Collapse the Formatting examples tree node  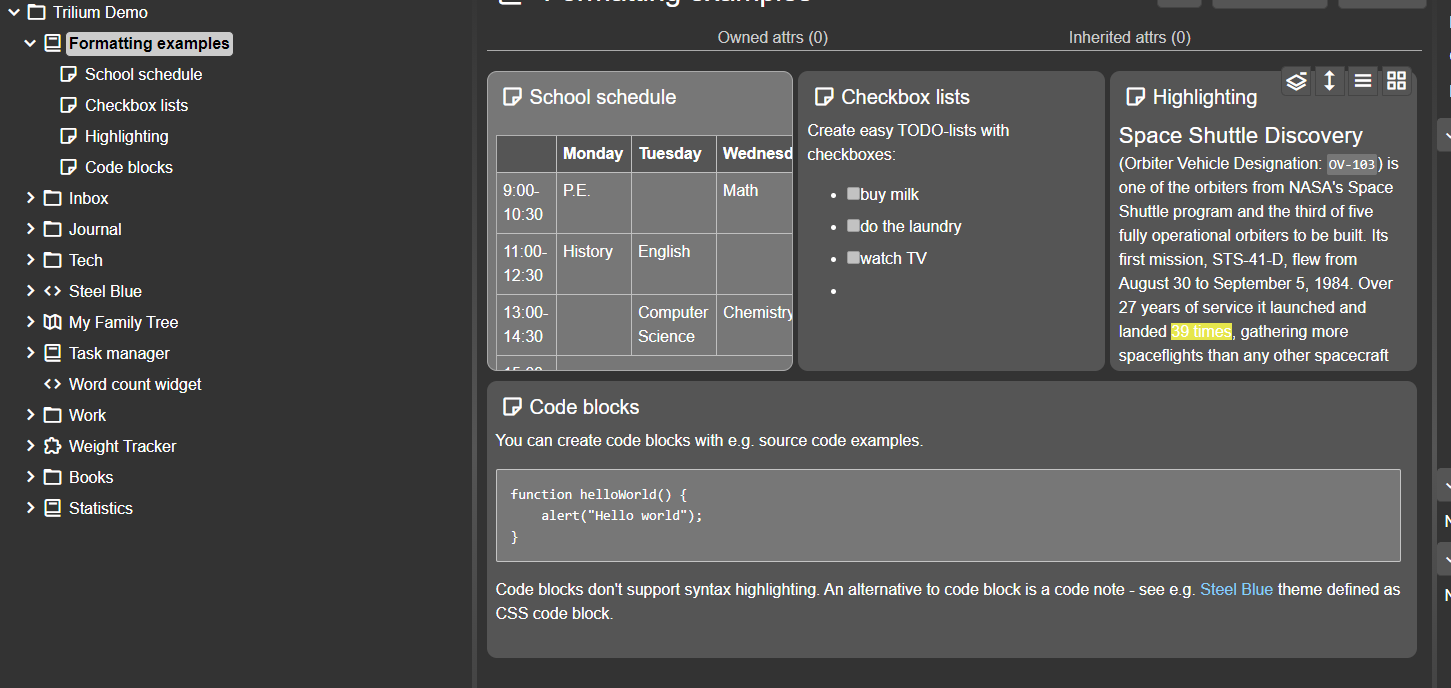pyautogui.click(x=30, y=44)
